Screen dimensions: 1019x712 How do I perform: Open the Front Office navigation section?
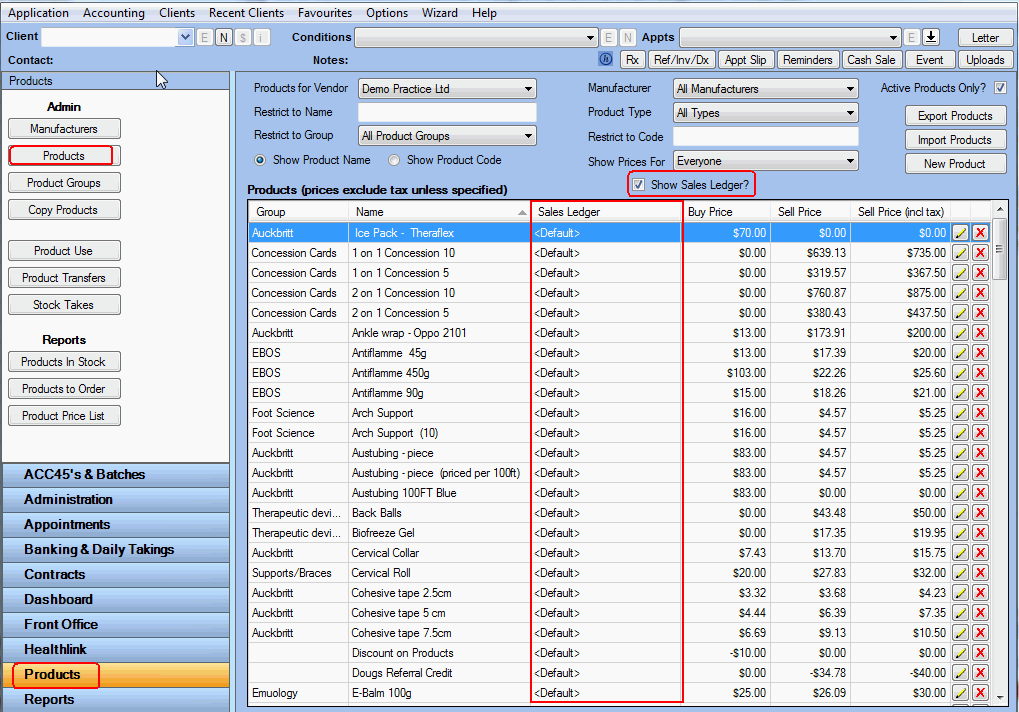coord(116,624)
